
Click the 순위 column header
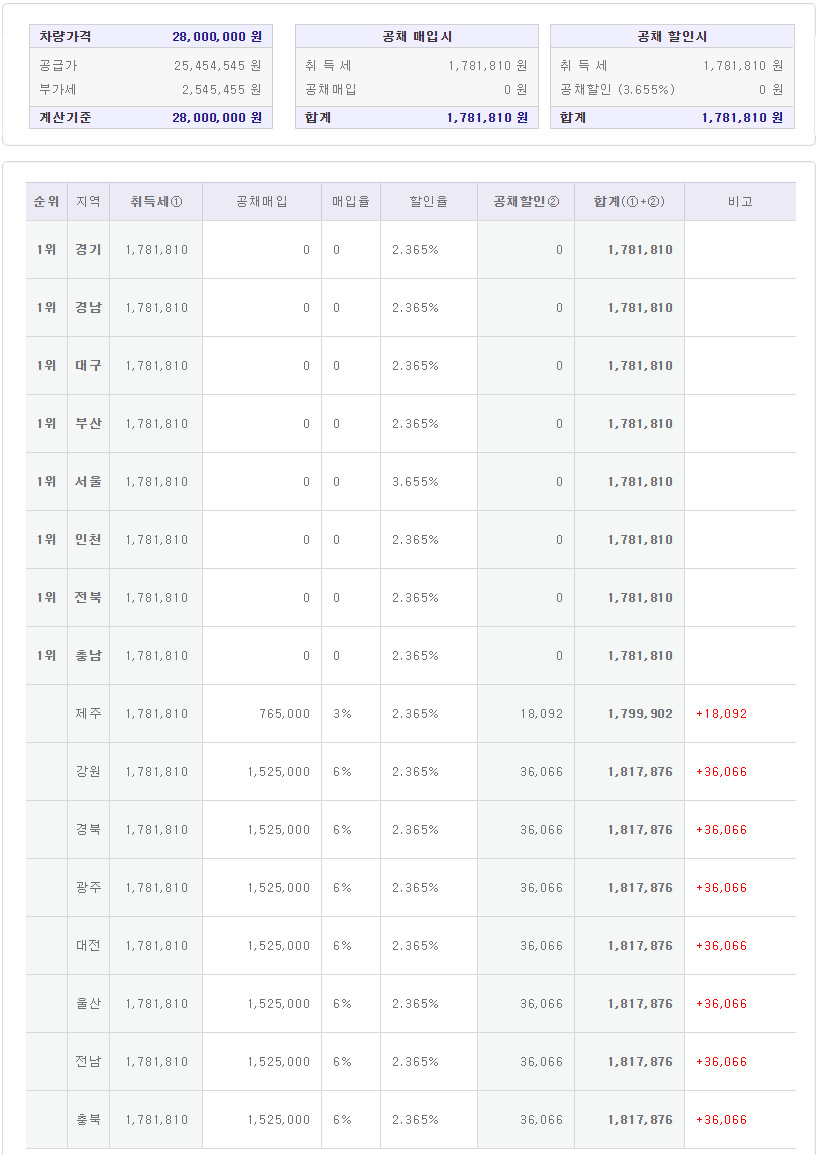point(46,201)
